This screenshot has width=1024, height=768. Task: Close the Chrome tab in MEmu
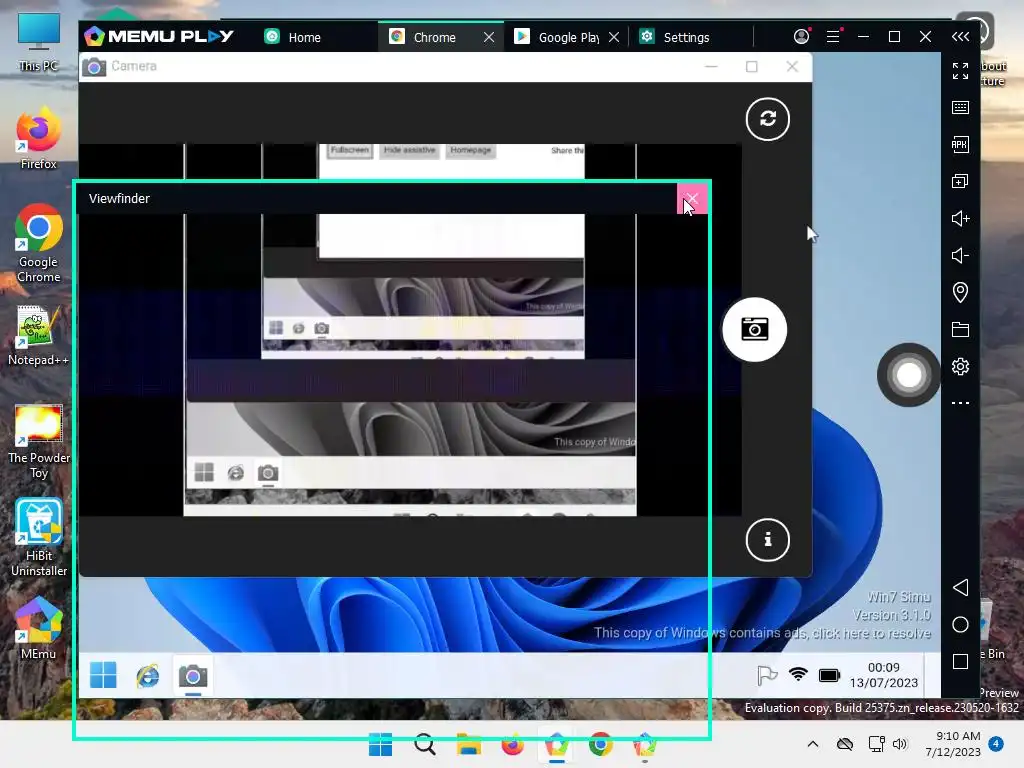[x=488, y=37]
